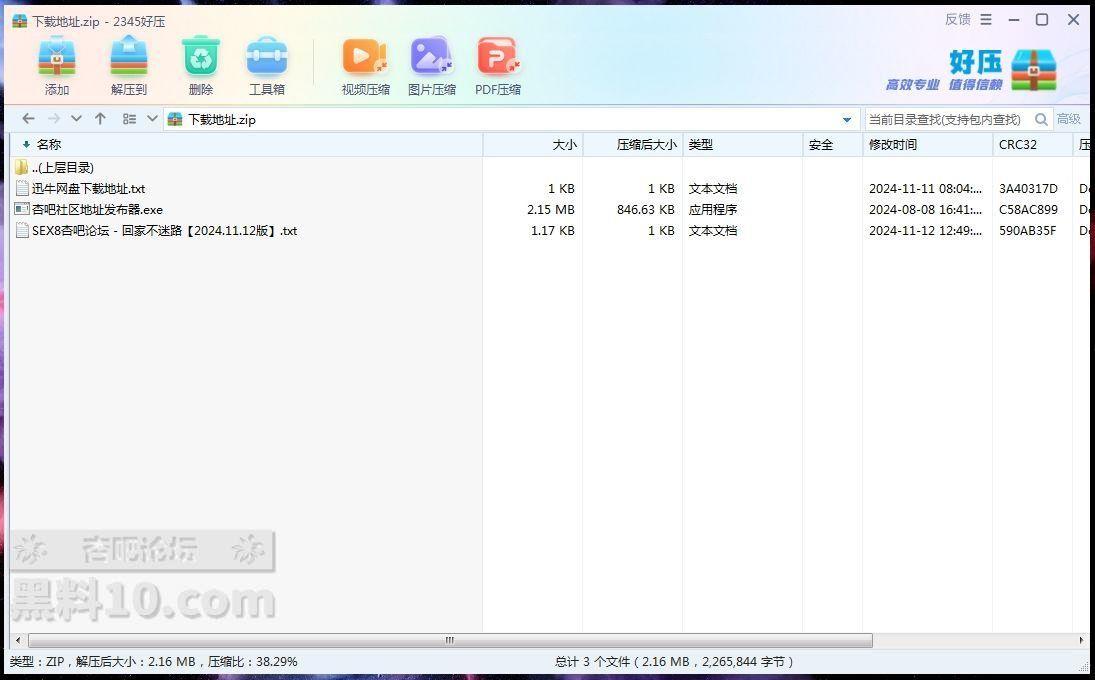
Task: Click the address bar showing 下载地址.zip
Action: 511,119
